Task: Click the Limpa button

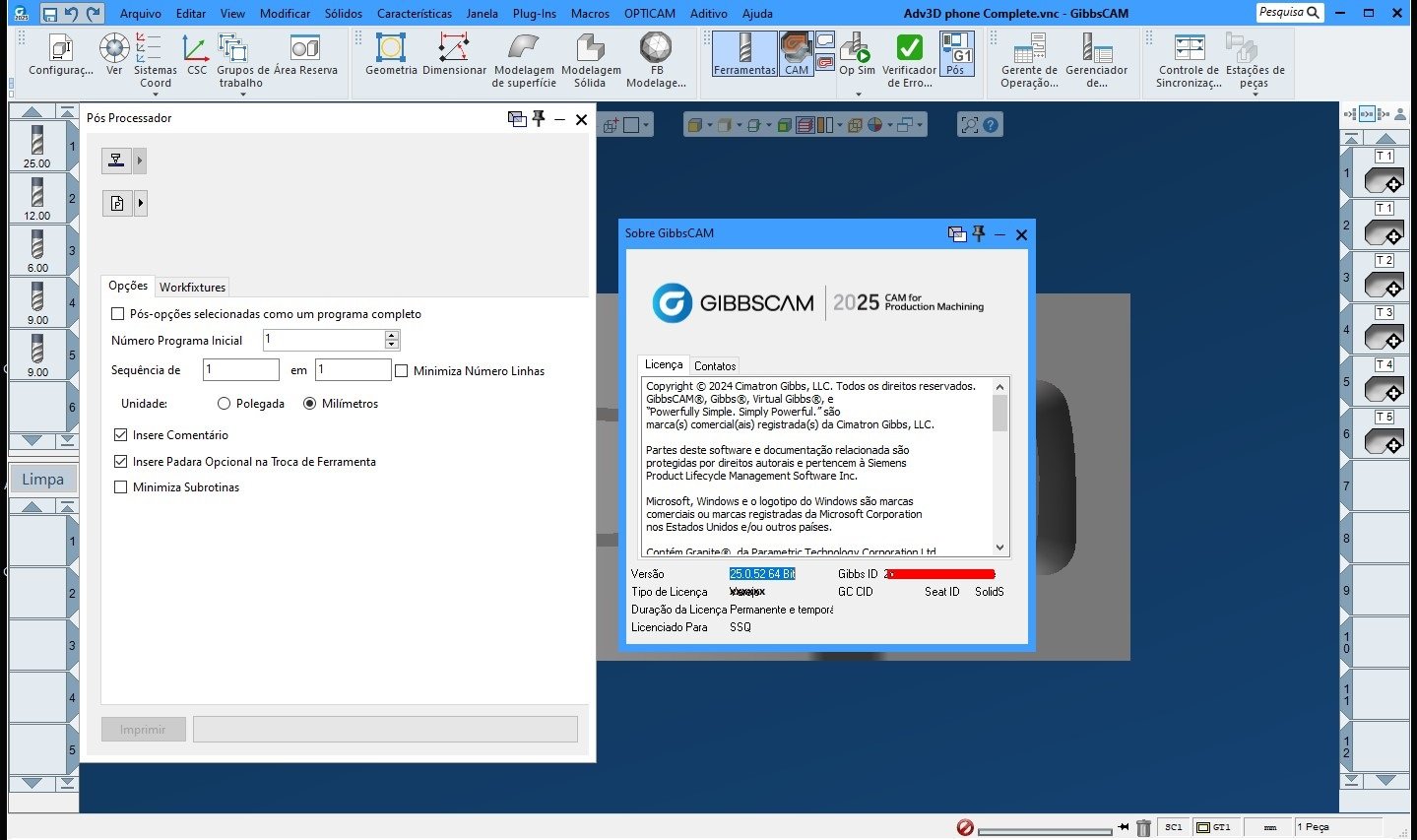Action: click(43, 480)
